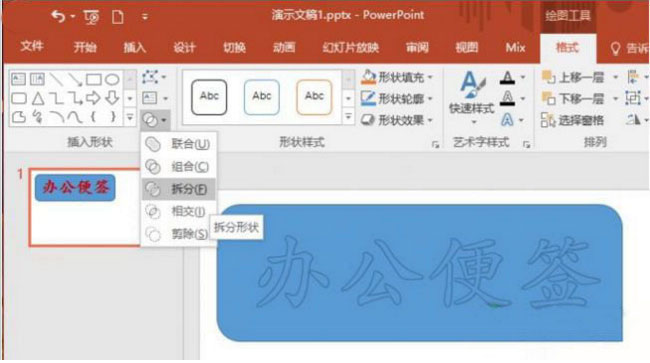Open 选择窗格 selection pane
Viewport: 650px width, 363px height.
point(572,121)
